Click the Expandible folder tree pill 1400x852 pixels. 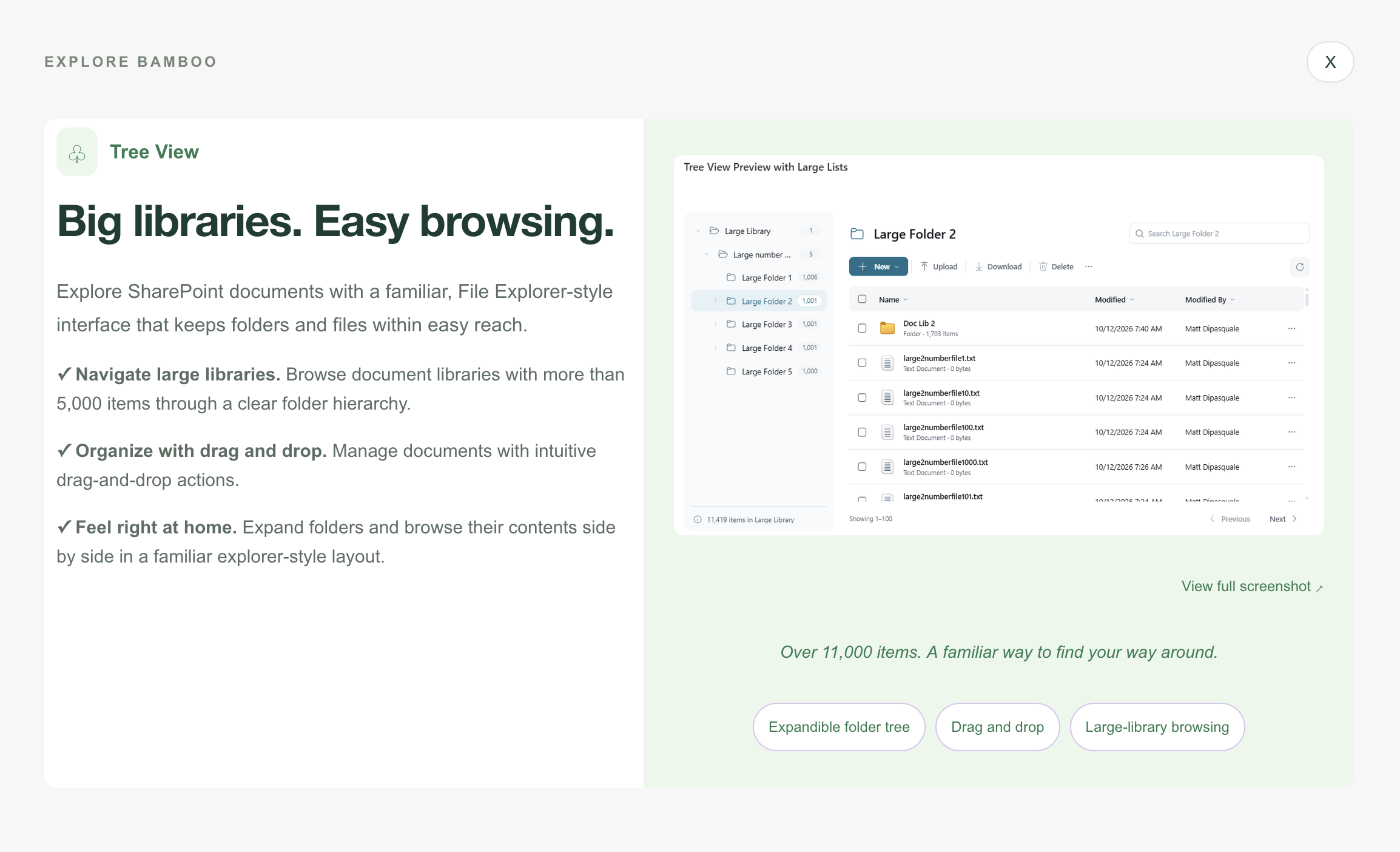839,727
